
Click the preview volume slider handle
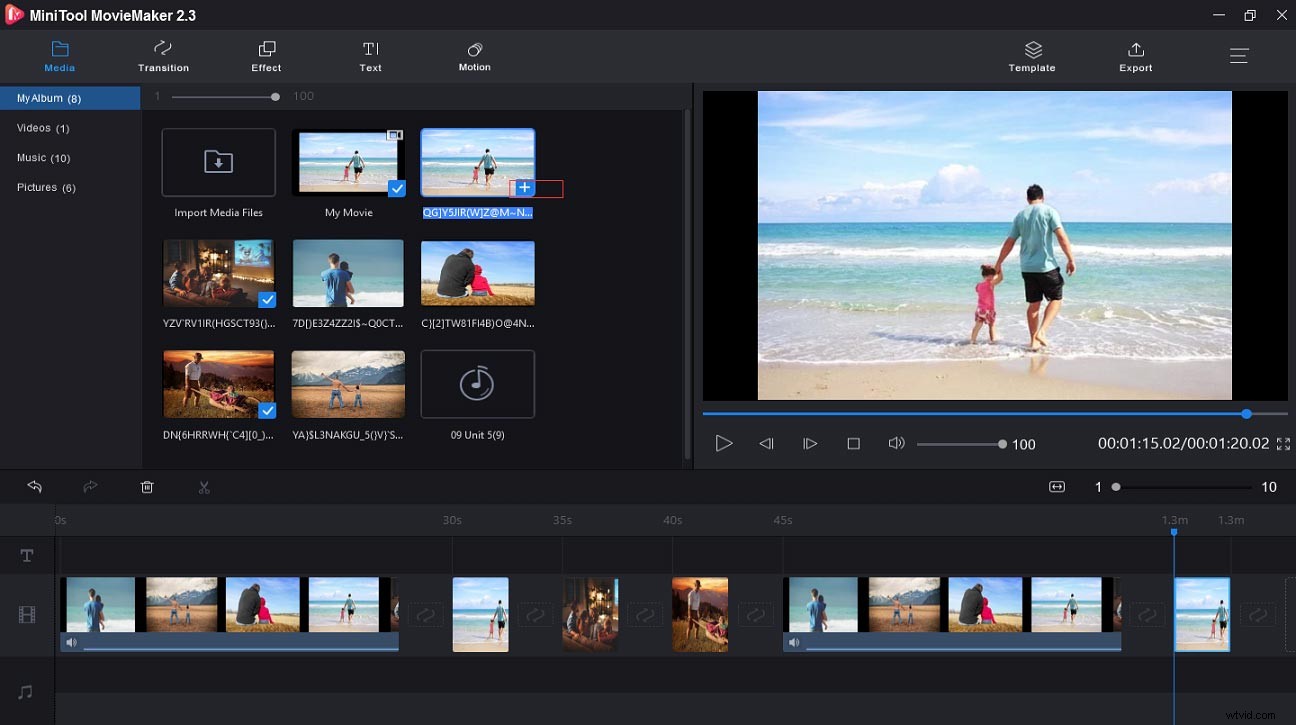pos(1002,444)
